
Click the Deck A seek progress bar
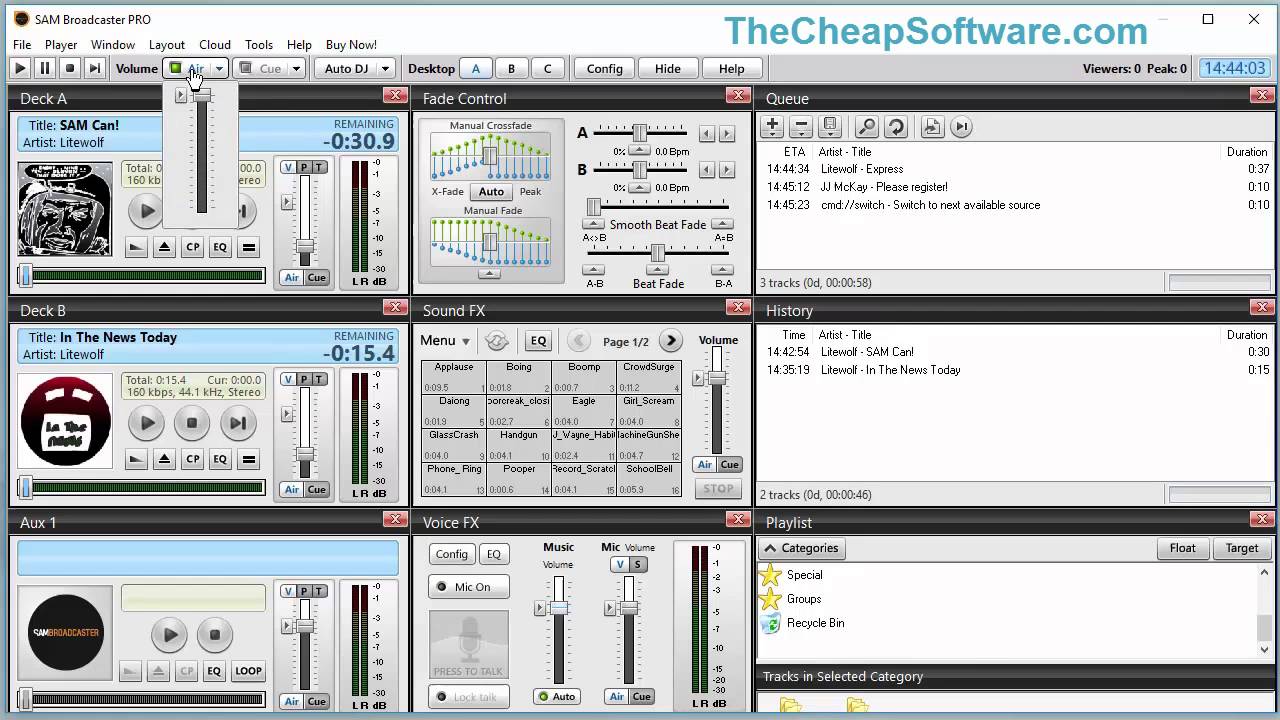141,276
